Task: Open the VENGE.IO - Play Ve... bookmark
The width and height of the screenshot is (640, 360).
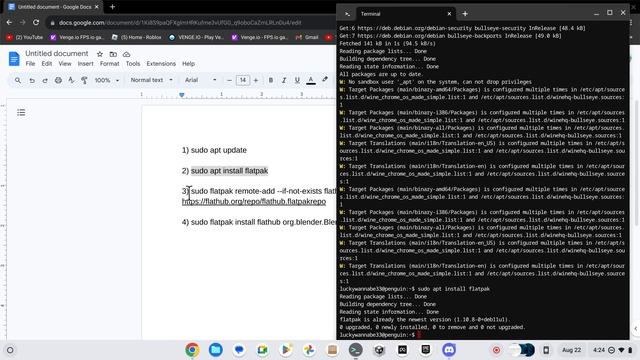Action: pyautogui.click(x=196, y=37)
